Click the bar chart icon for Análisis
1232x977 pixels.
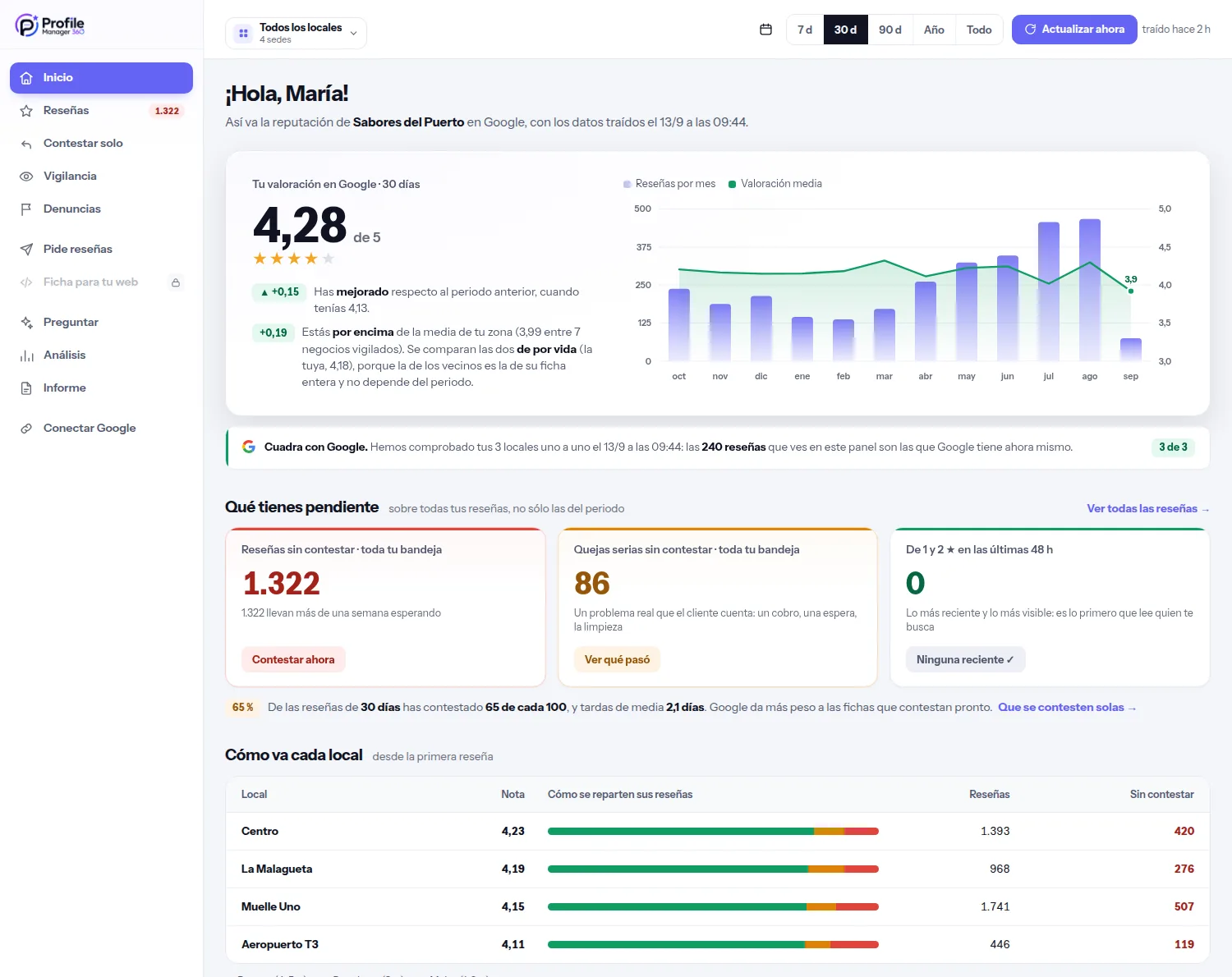click(26, 355)
